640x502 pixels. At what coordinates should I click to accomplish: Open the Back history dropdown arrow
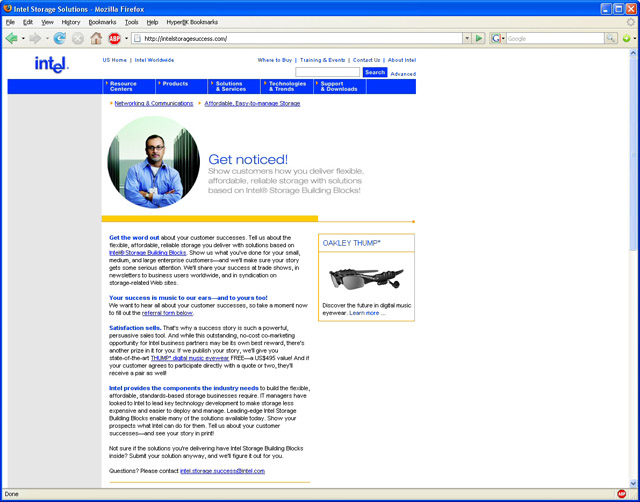(x=23, y=38)
